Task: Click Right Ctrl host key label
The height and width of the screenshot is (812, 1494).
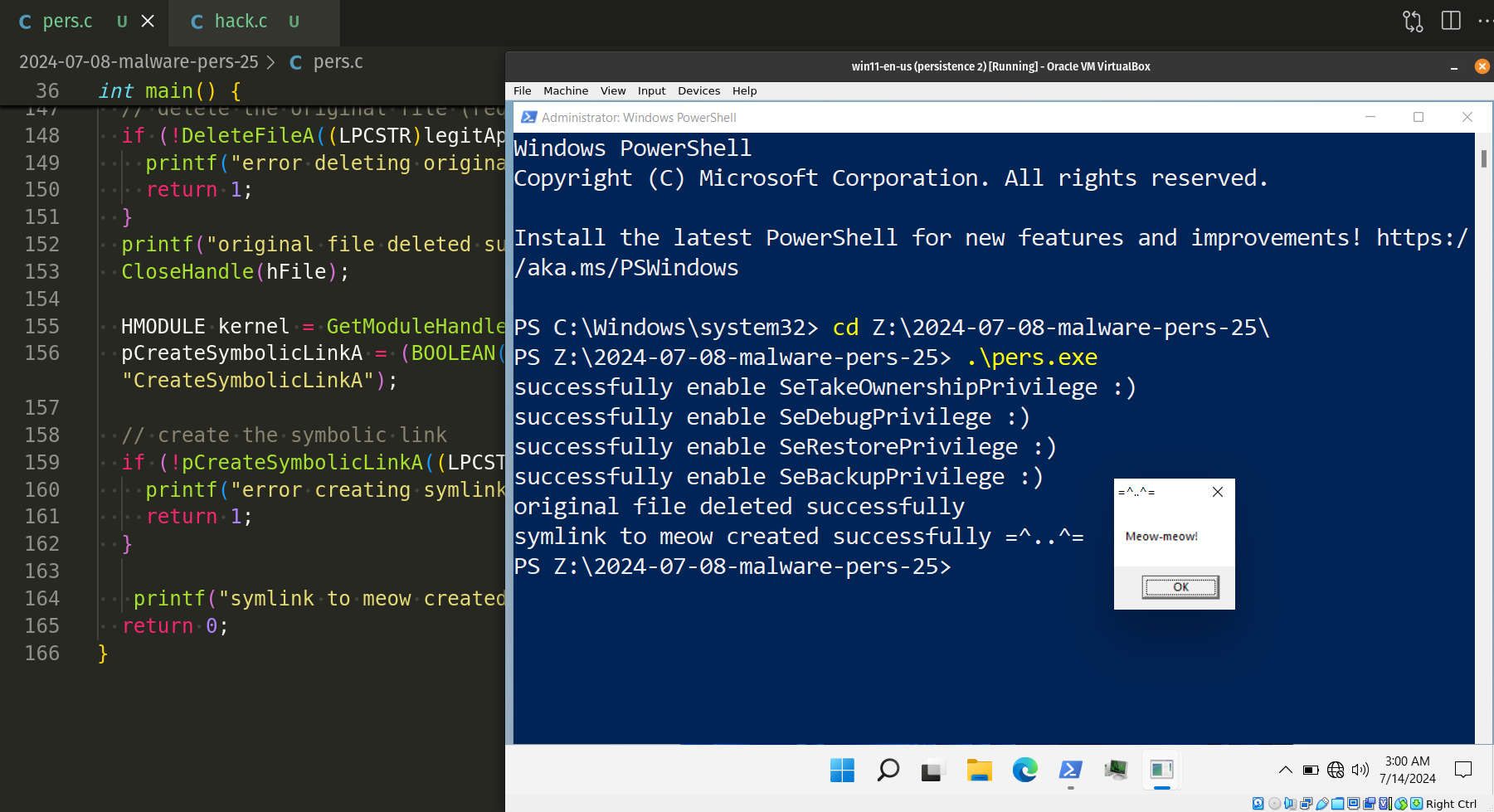Action: (1451, 804)
